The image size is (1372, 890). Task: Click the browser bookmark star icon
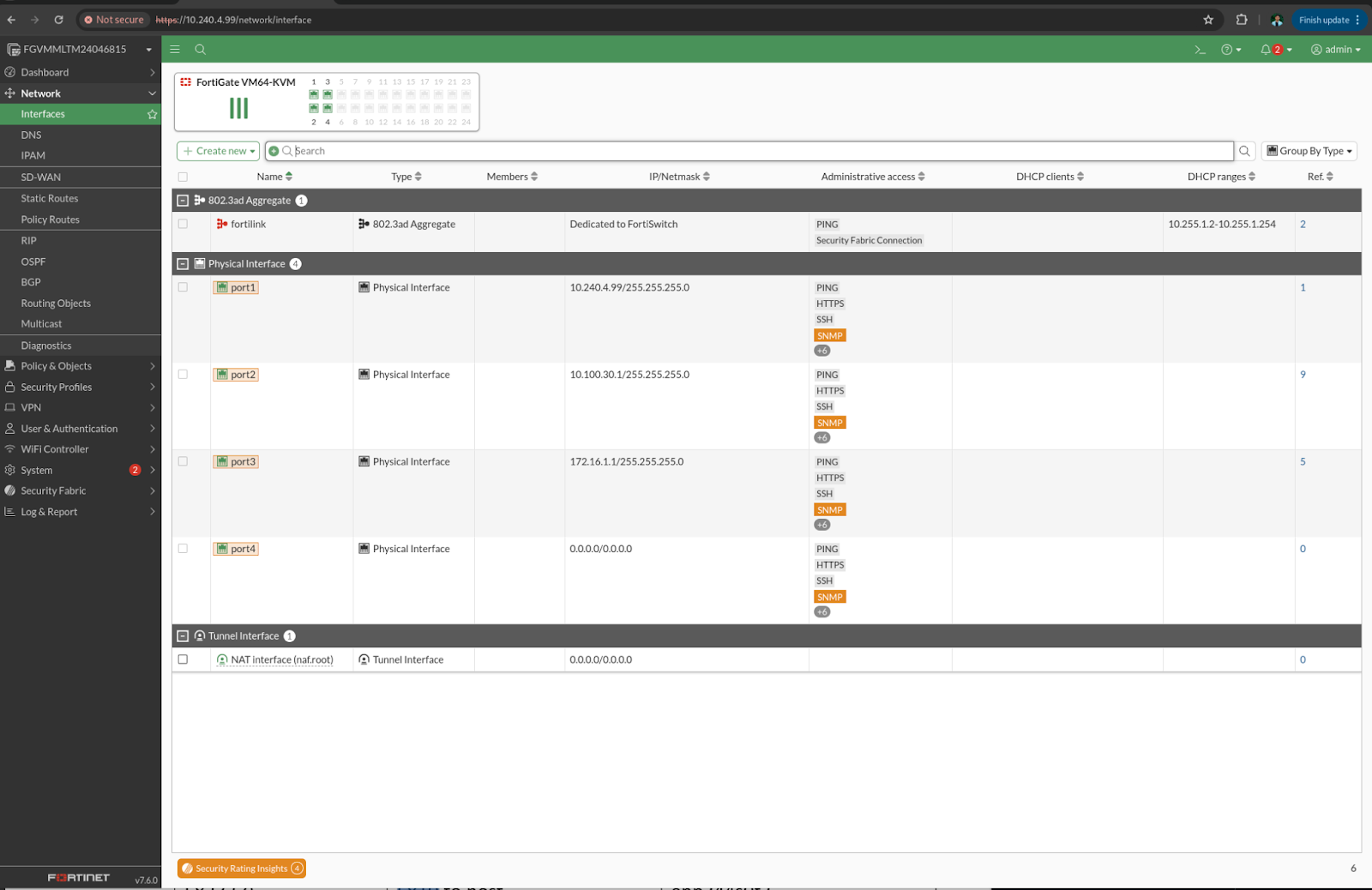(x=1208, y=20)
